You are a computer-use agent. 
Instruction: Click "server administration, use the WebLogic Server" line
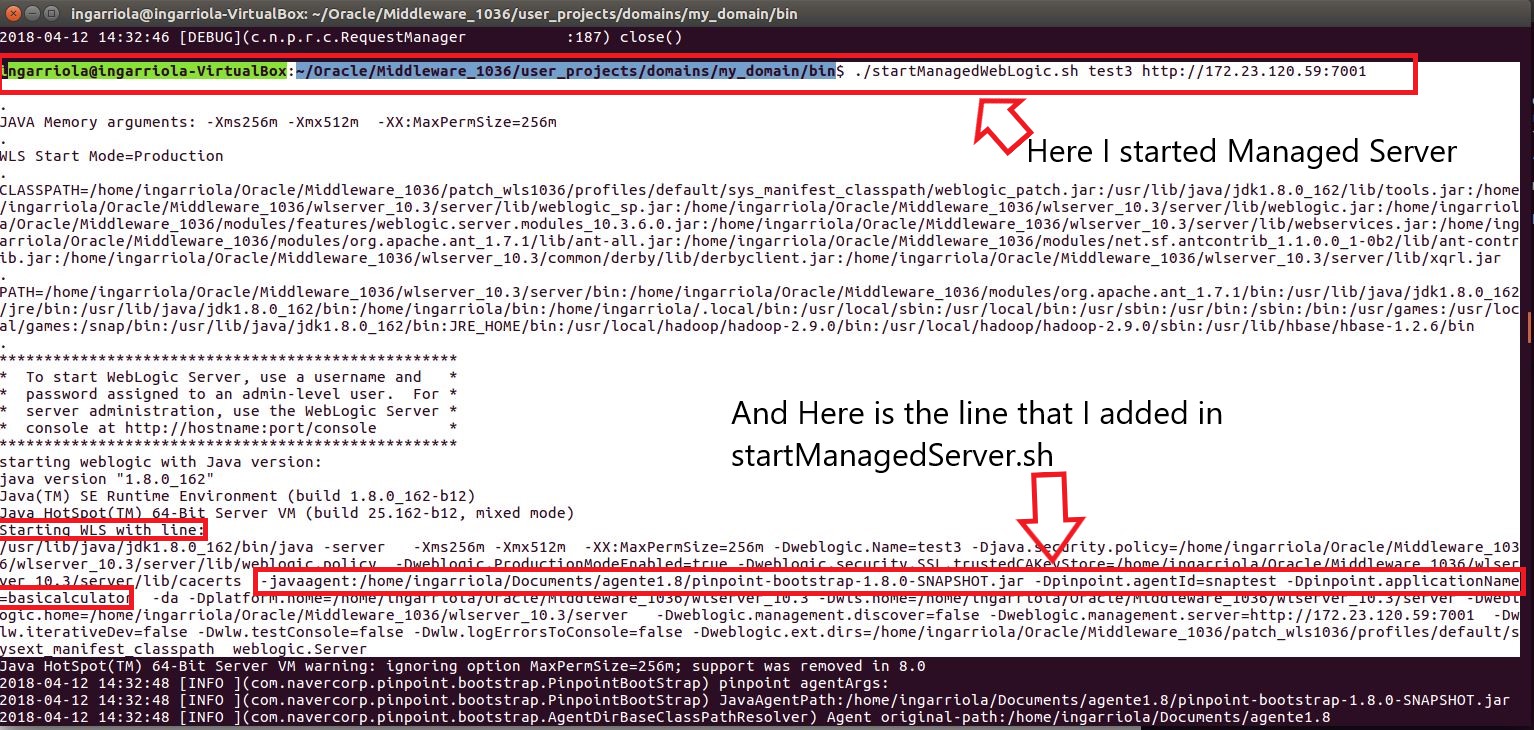(232, 411)
